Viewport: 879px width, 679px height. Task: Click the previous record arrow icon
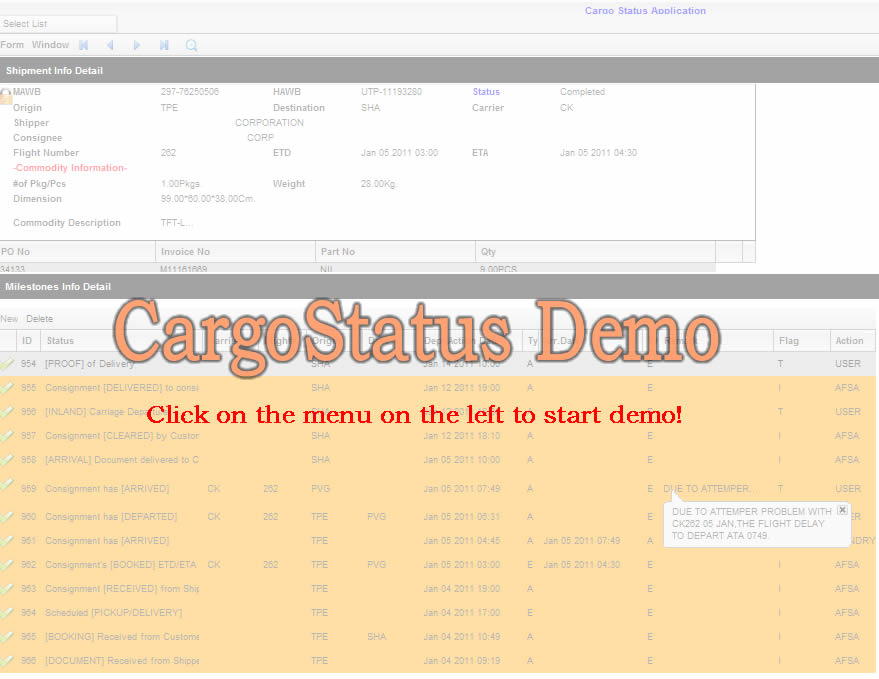point(110,45)
